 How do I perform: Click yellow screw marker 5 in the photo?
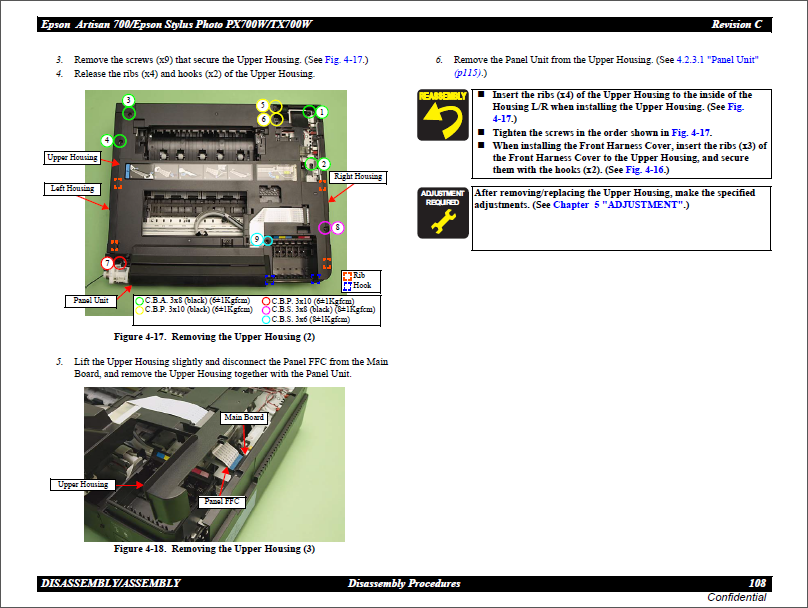pos(262,104)
